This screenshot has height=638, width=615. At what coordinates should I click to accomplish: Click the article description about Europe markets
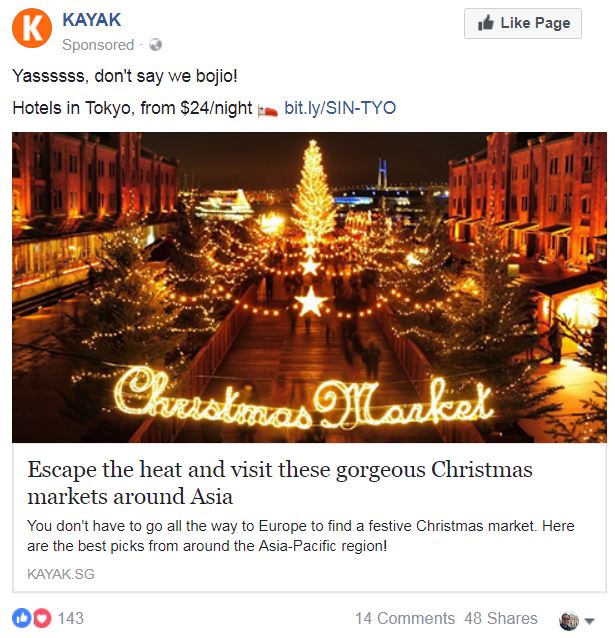(x=300, y=535)
